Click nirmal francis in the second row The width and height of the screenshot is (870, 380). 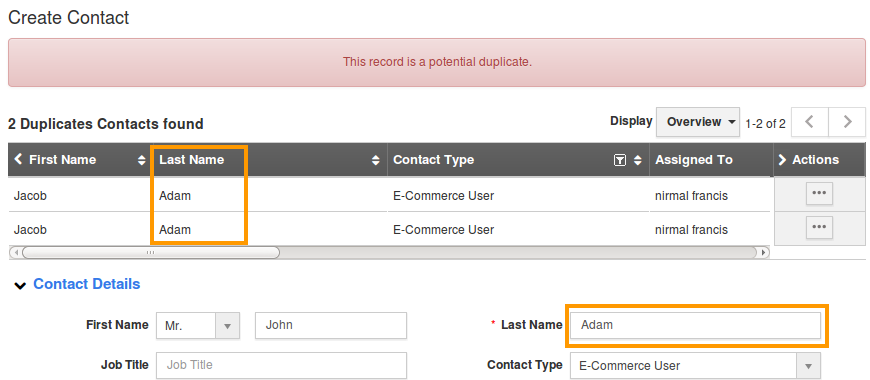tap(691, 230)
